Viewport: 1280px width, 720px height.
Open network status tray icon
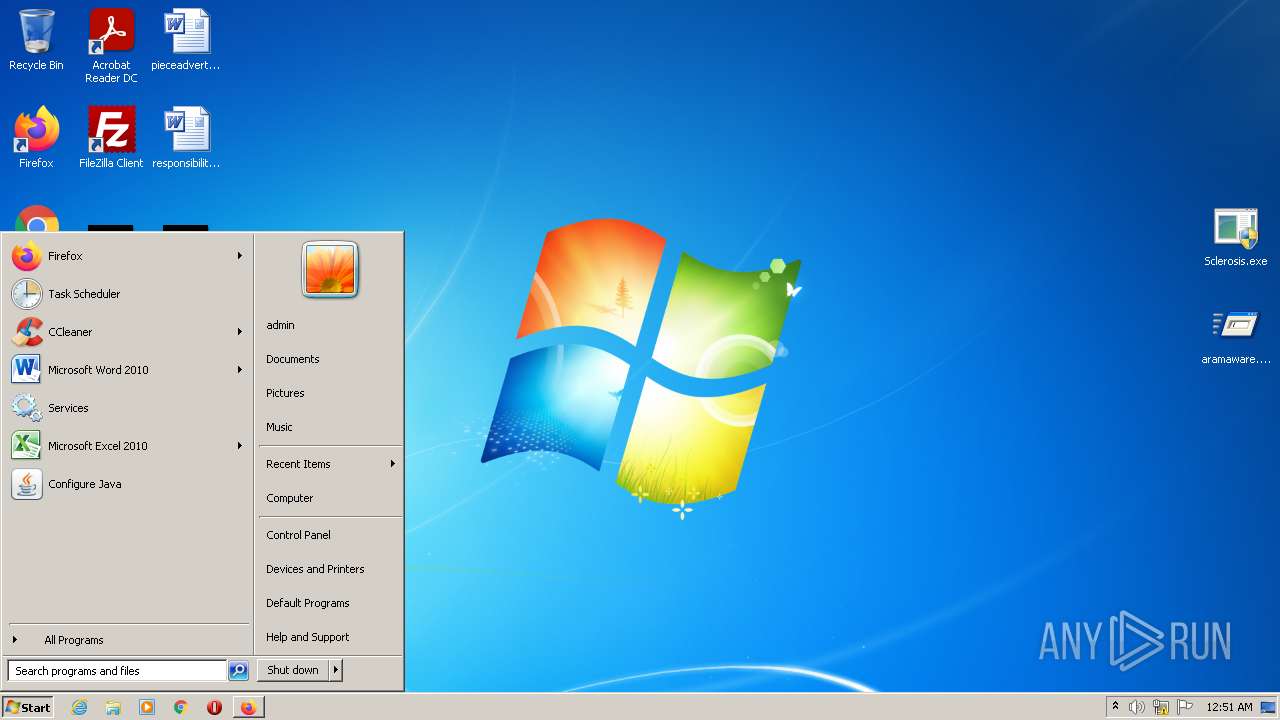(1161, 707)
